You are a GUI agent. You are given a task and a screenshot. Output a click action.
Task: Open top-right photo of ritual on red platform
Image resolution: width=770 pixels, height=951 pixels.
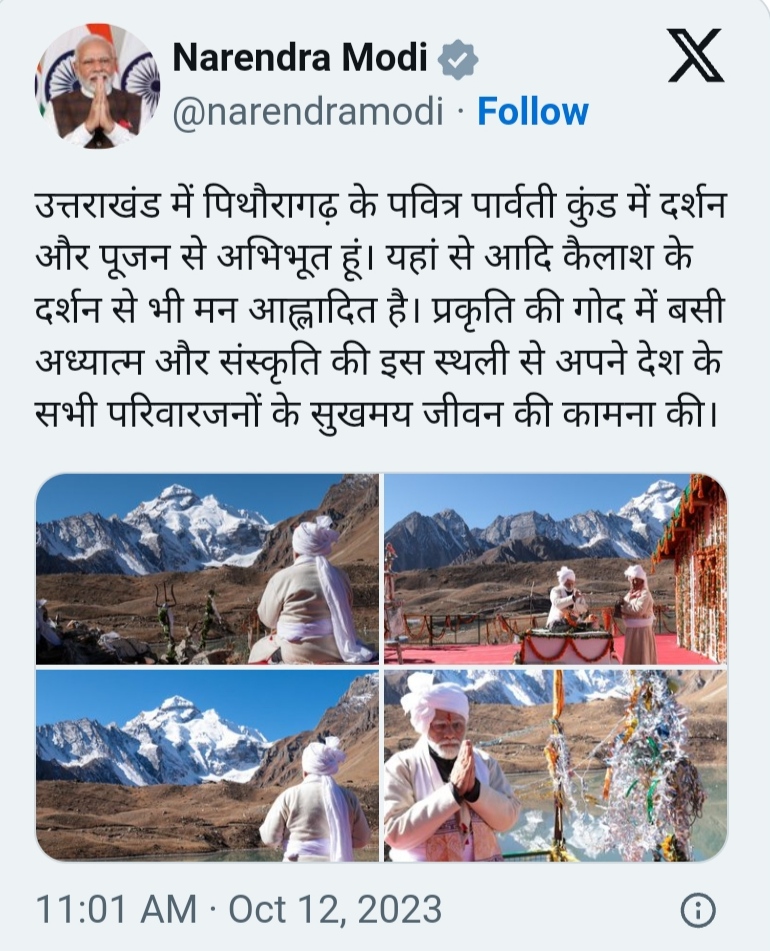pyautogui.click(x=556, y=569)
